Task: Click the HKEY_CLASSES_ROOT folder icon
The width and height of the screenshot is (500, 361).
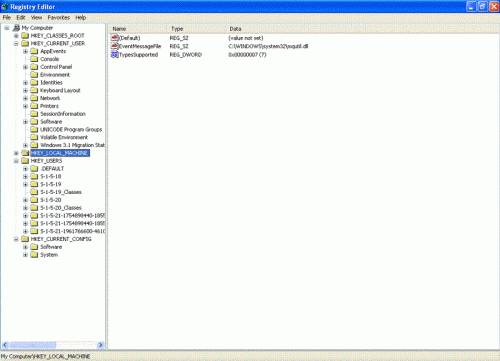Action: click(25, 35)
